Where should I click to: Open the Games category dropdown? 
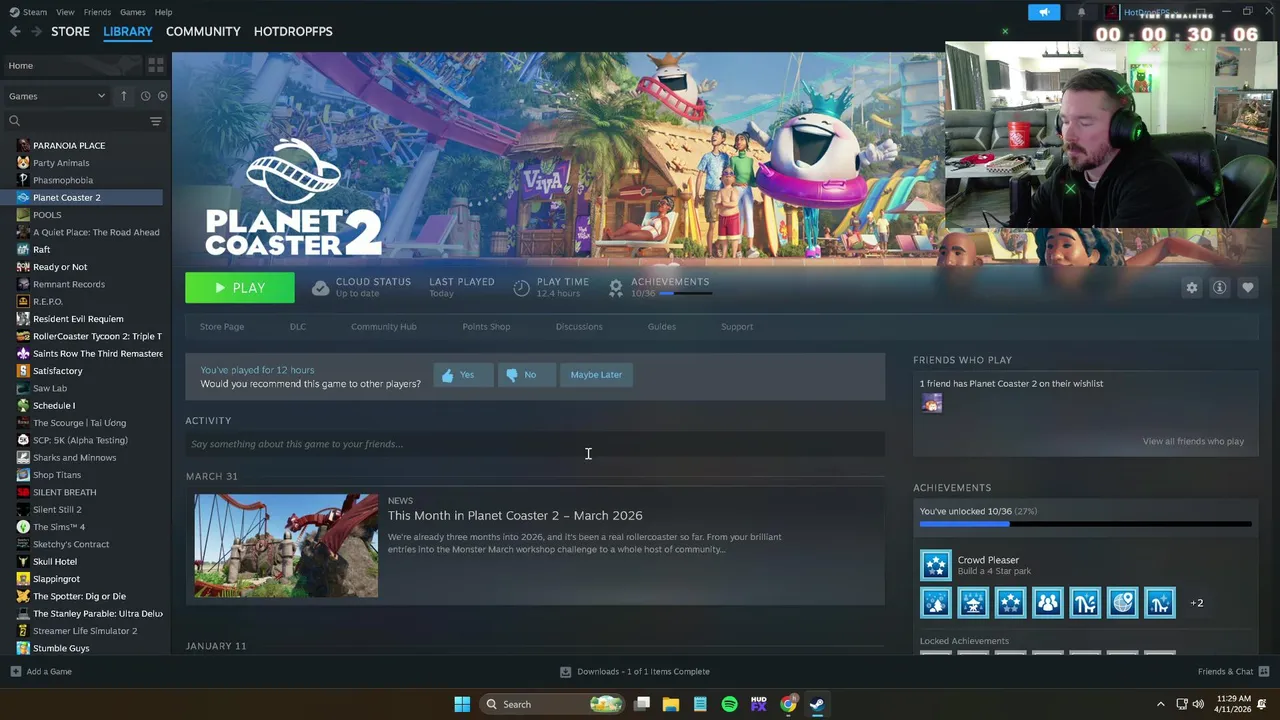(x=56, y=96)
